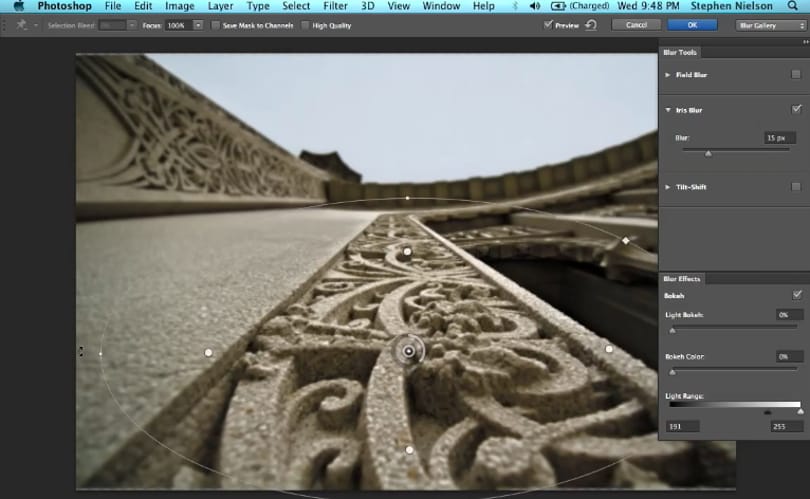The width and height of the screenshot is (810, 499).
Task: Open the Layer menu
Action: point(221,6)
